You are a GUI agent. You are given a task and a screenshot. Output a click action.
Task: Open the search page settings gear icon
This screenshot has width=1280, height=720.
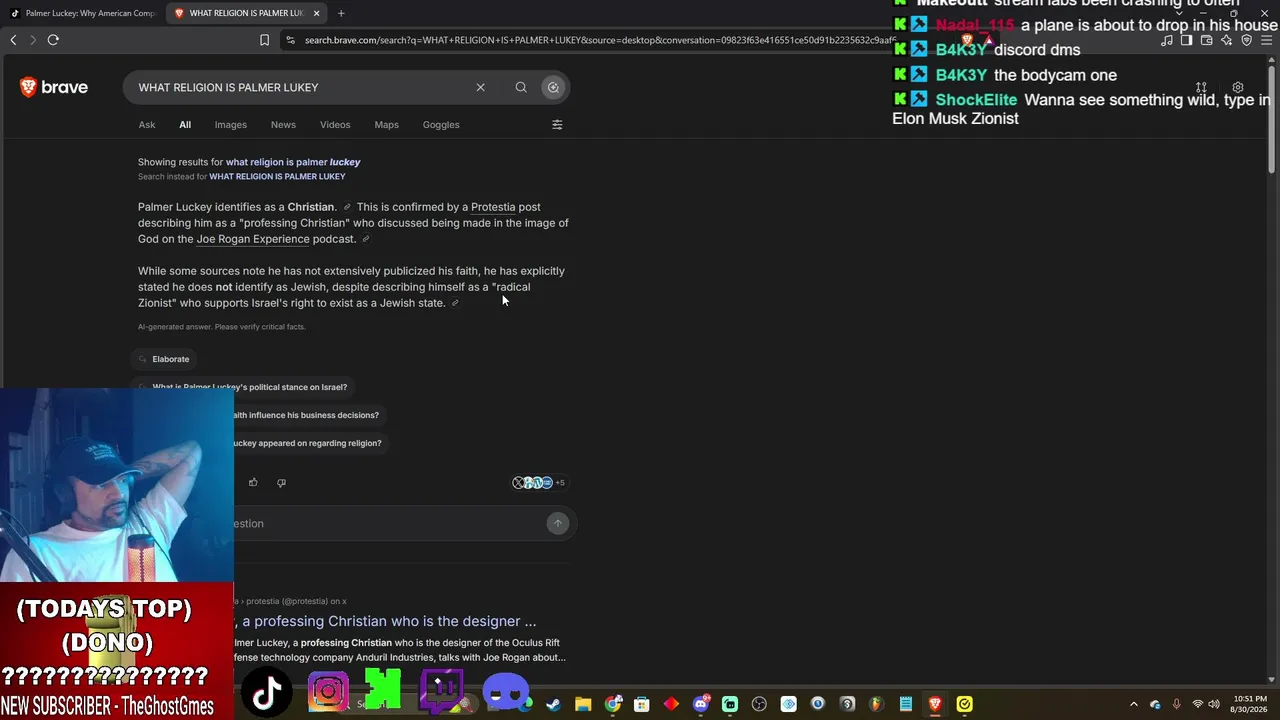[1238, 87]
